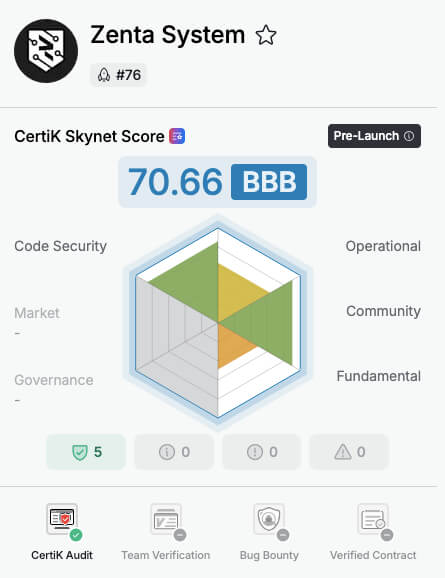This screenshot has width=445, height=578.
Task: Open the Bug Bounty label
Action: (x=269, y=555)
